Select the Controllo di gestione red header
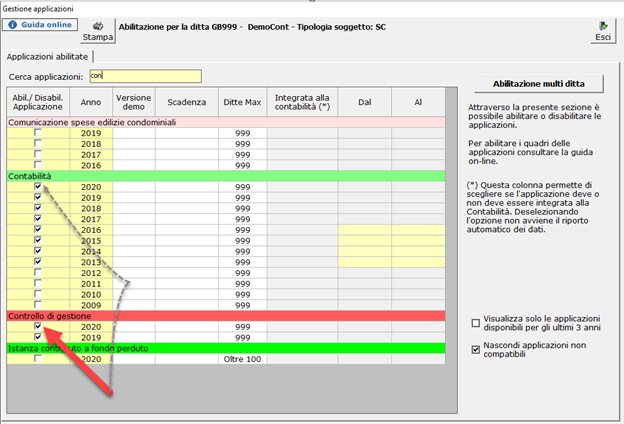The height and width of the screenshot is (424, 624). [x=226, y=316]
